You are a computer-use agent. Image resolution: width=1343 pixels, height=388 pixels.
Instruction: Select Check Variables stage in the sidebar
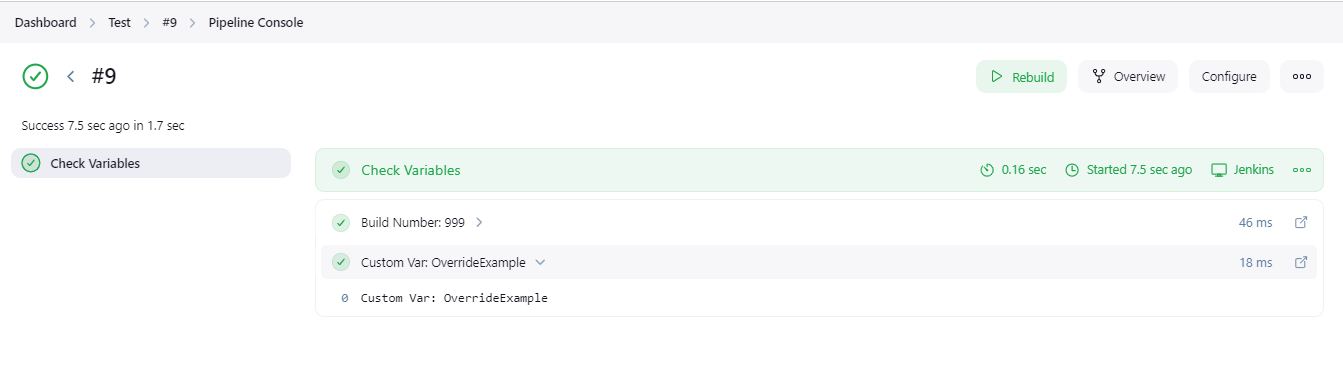point(151,163)
